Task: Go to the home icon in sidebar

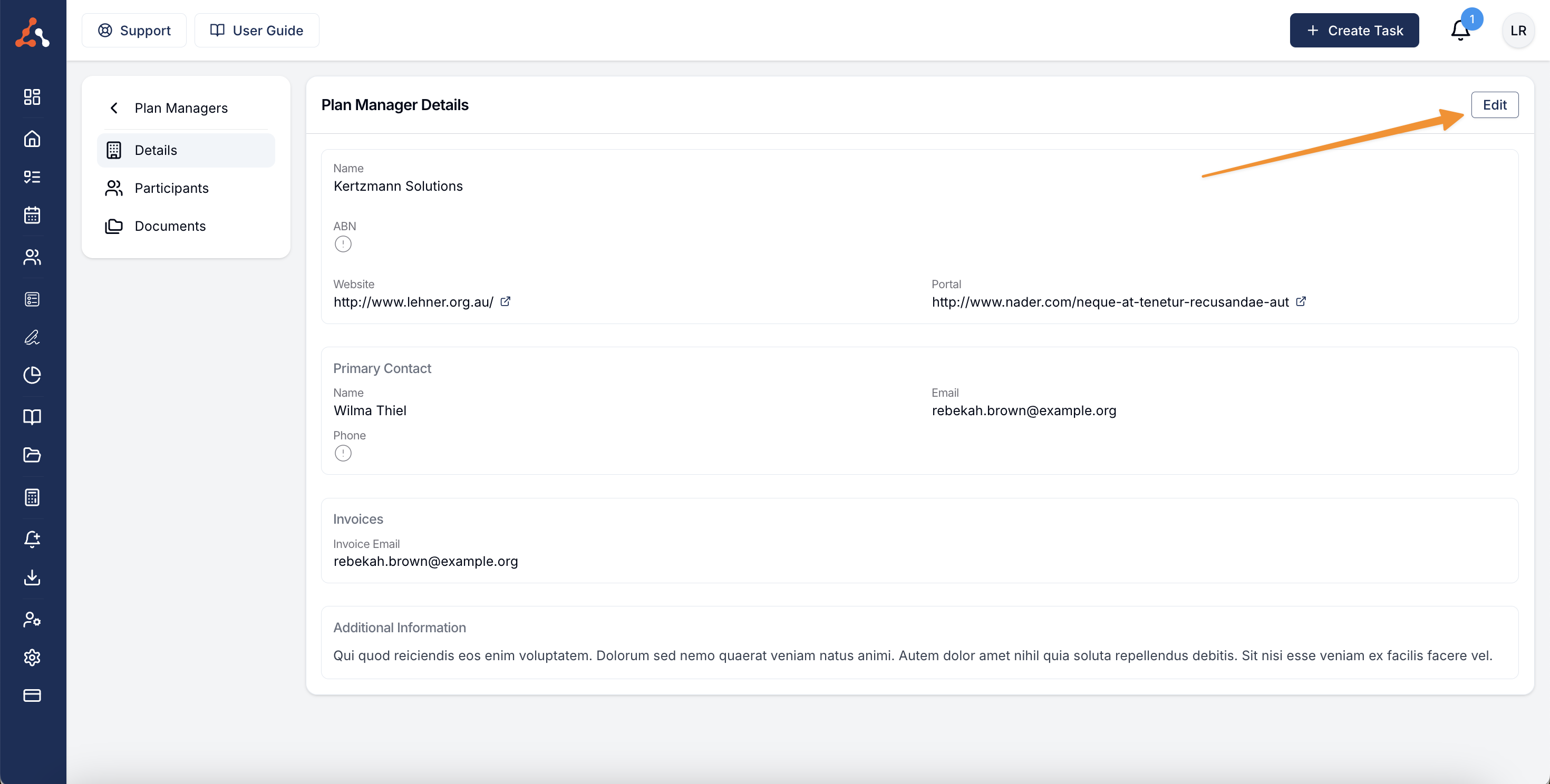Action: (x=32, y=139)
